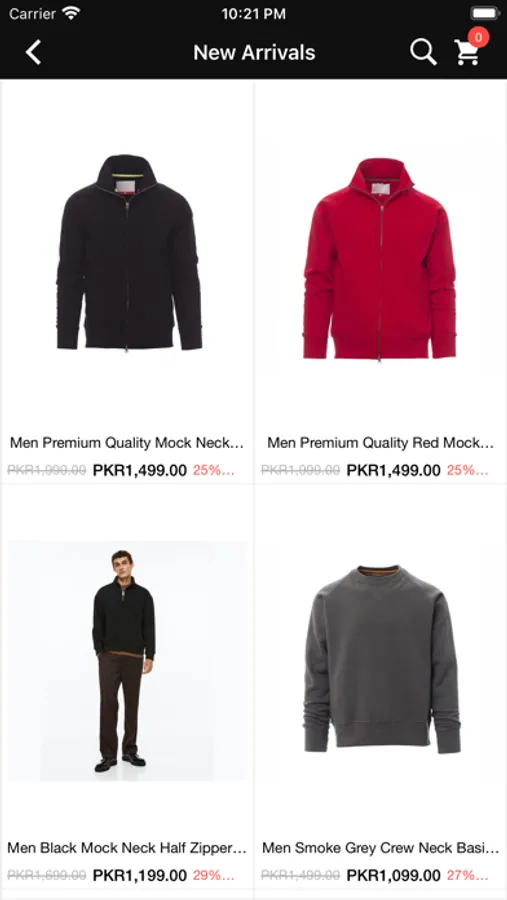The image size is (507, 900).
Task: Tap PKR1,199.00 price of half zipper
Action: 140,876
